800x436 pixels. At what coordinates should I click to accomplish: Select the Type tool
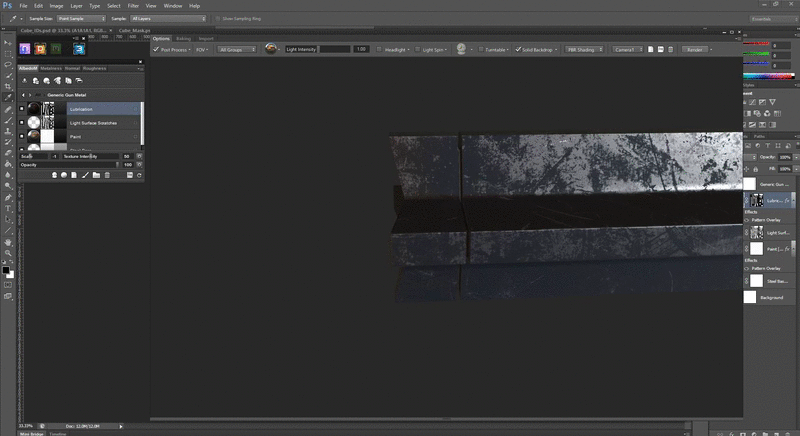(x=8, y=209)
